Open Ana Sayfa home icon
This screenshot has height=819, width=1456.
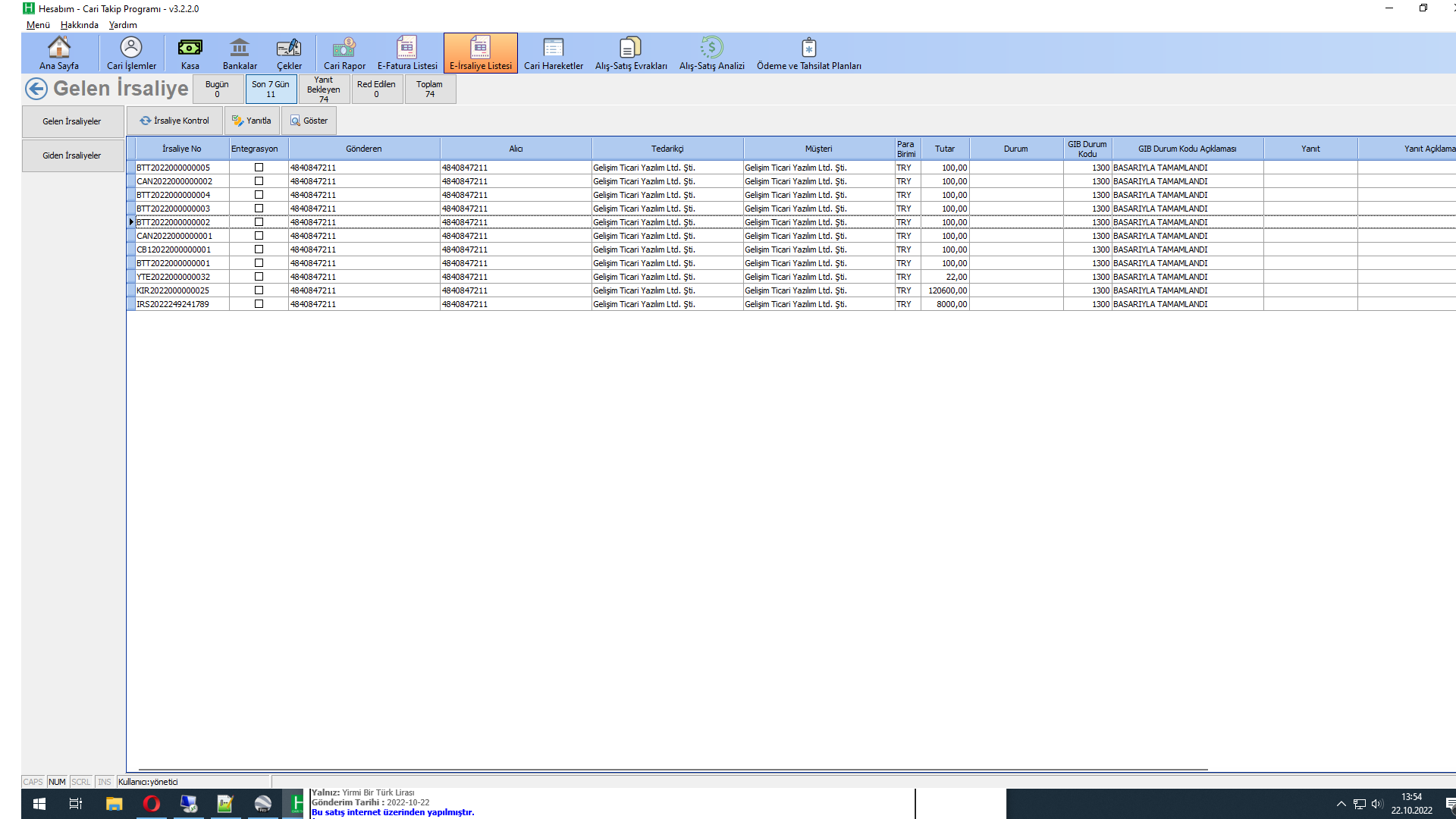(59, 53)
